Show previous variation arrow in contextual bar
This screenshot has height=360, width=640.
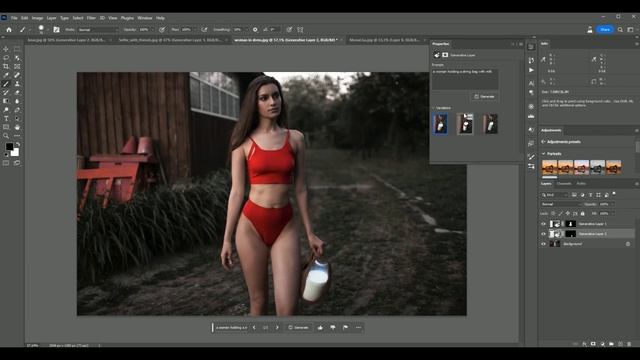[x=254, y=327]
